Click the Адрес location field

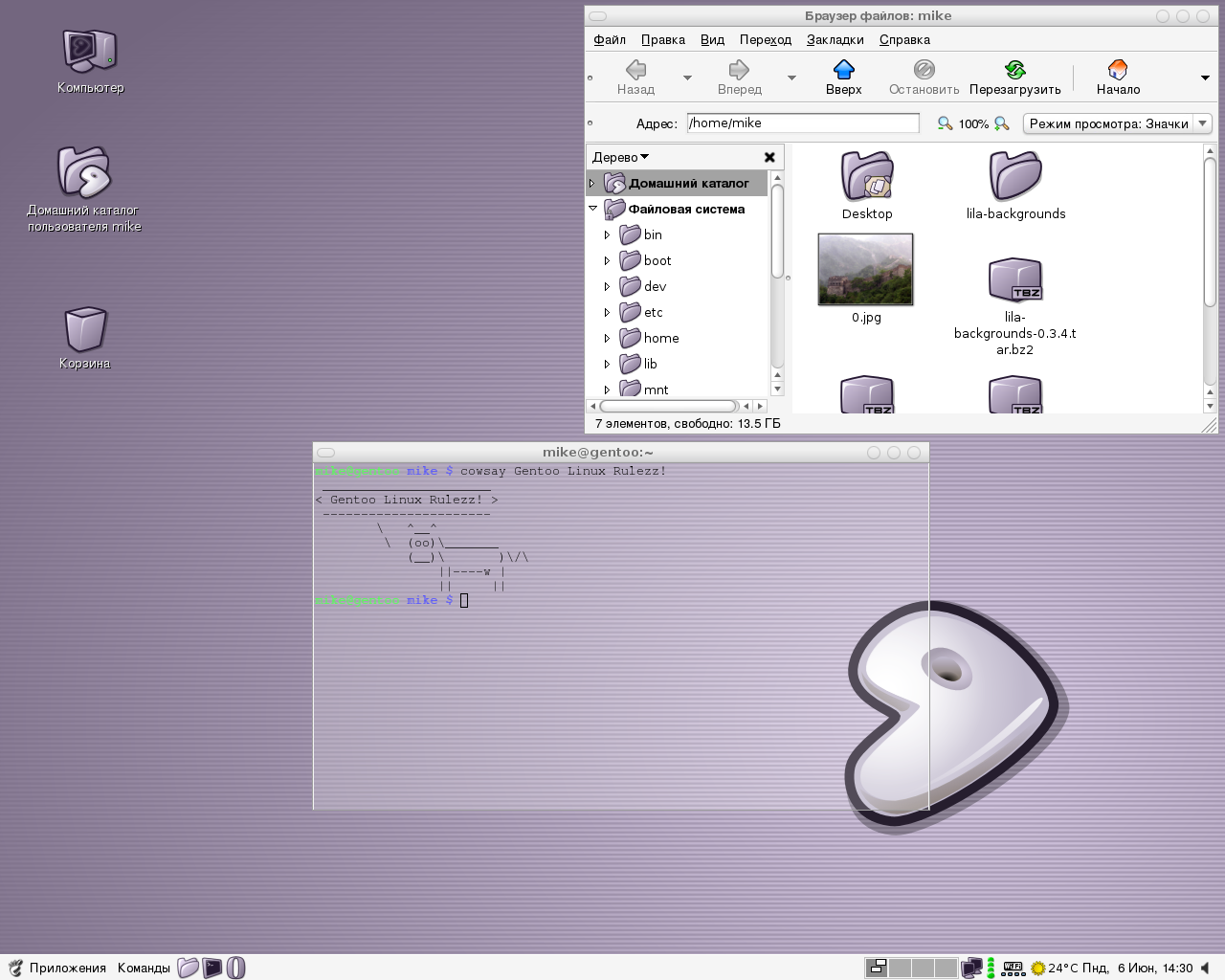click(x=803, y=123)
